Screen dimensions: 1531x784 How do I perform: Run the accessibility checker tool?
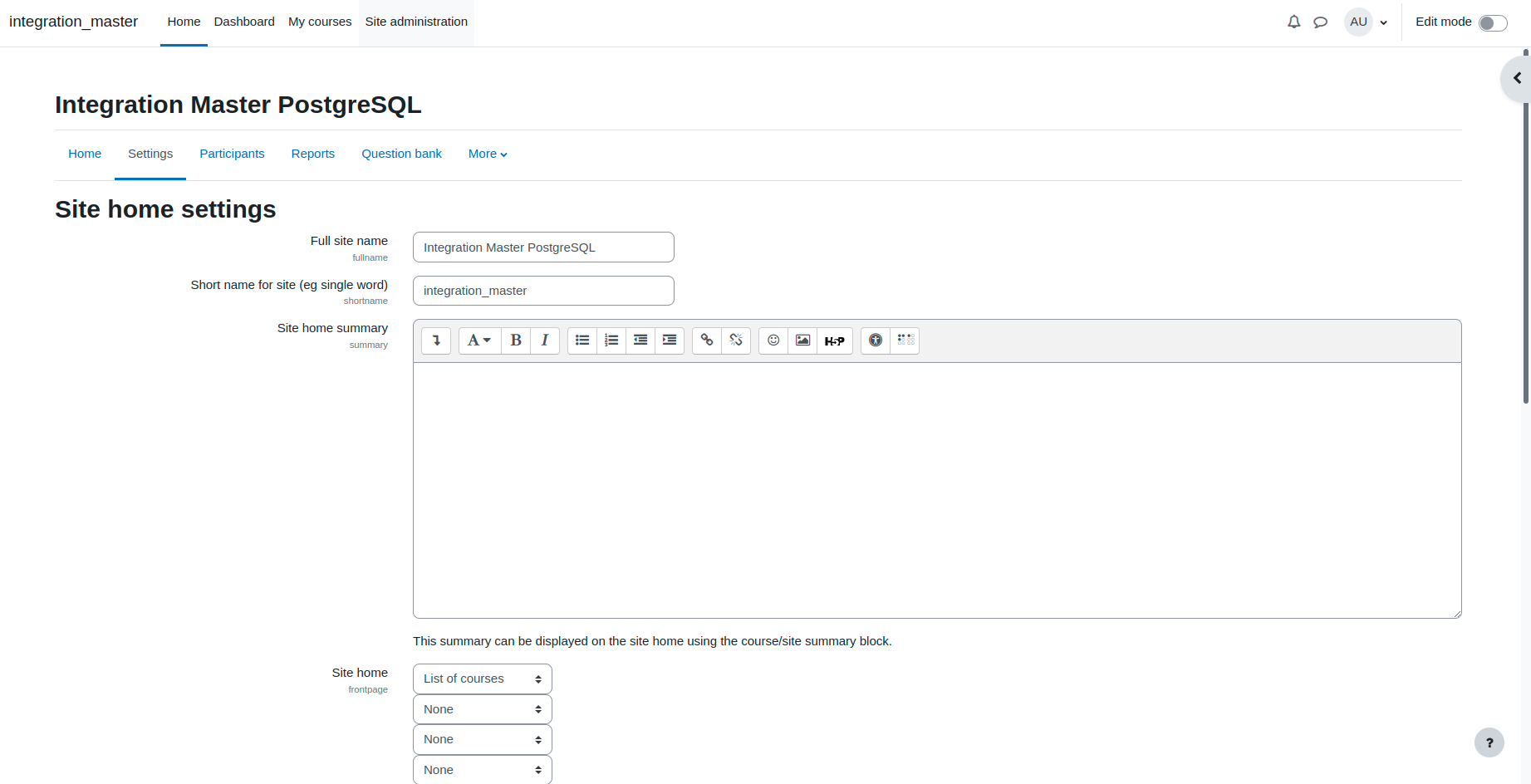(876, 341)
